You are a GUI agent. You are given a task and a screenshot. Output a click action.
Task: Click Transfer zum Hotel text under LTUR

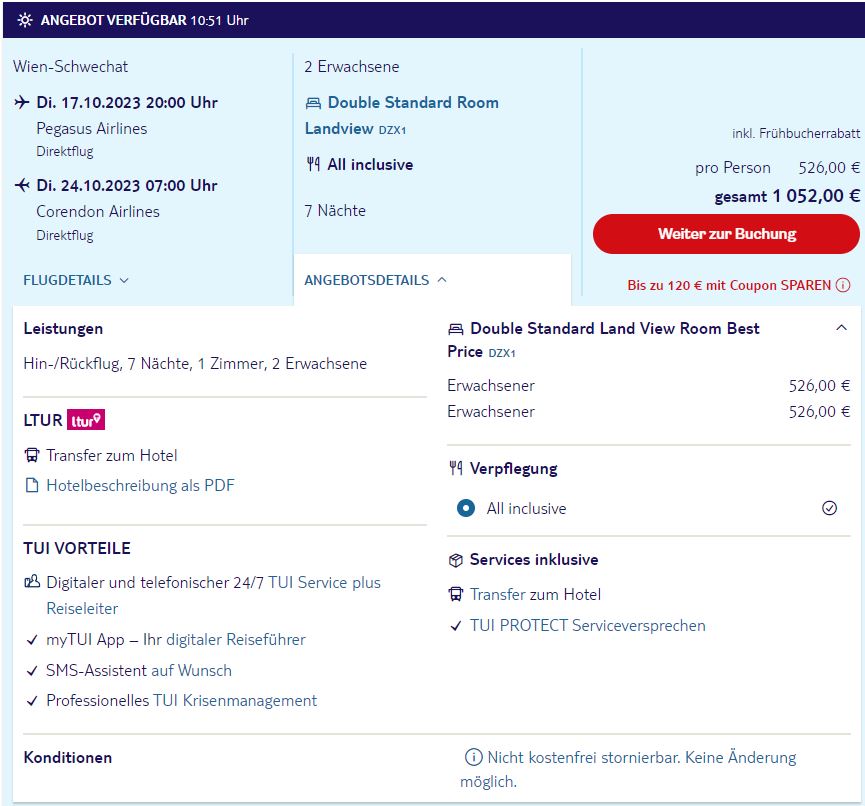pyautogui.click(x=111, y=455)
